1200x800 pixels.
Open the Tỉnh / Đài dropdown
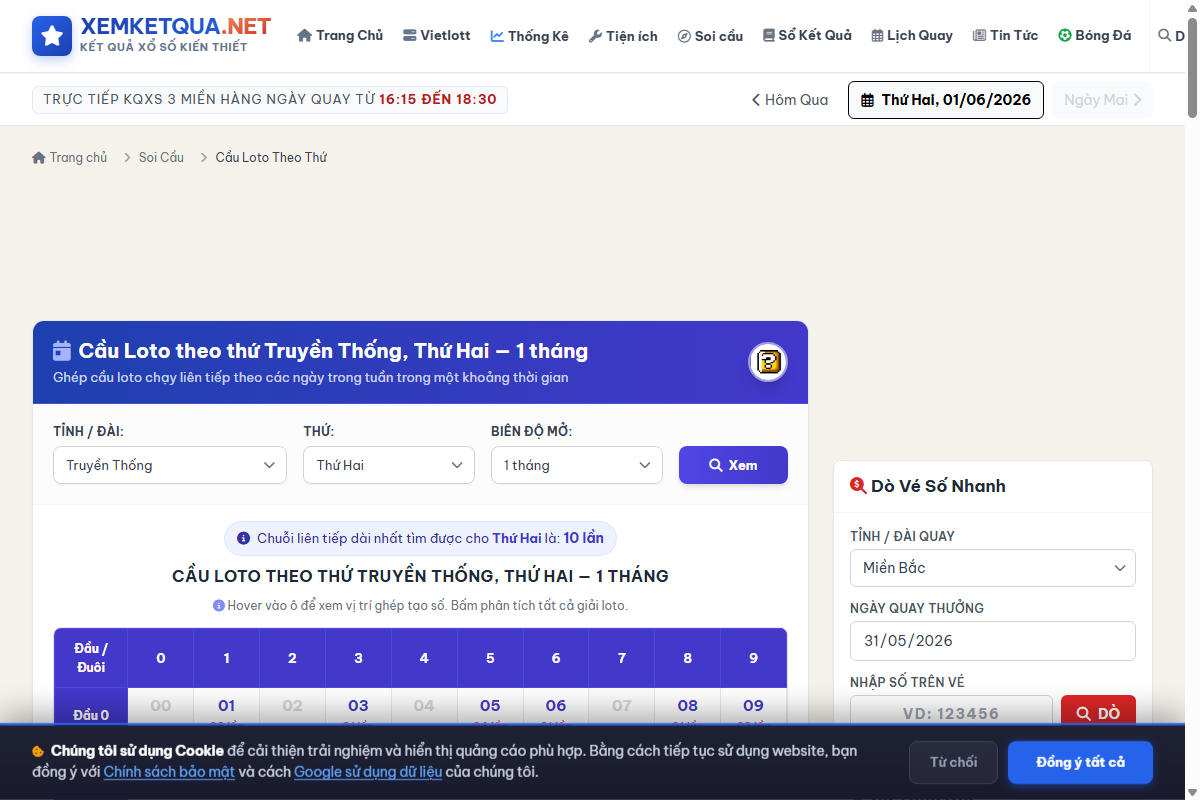pyautogui.click(x=170, y=465)
